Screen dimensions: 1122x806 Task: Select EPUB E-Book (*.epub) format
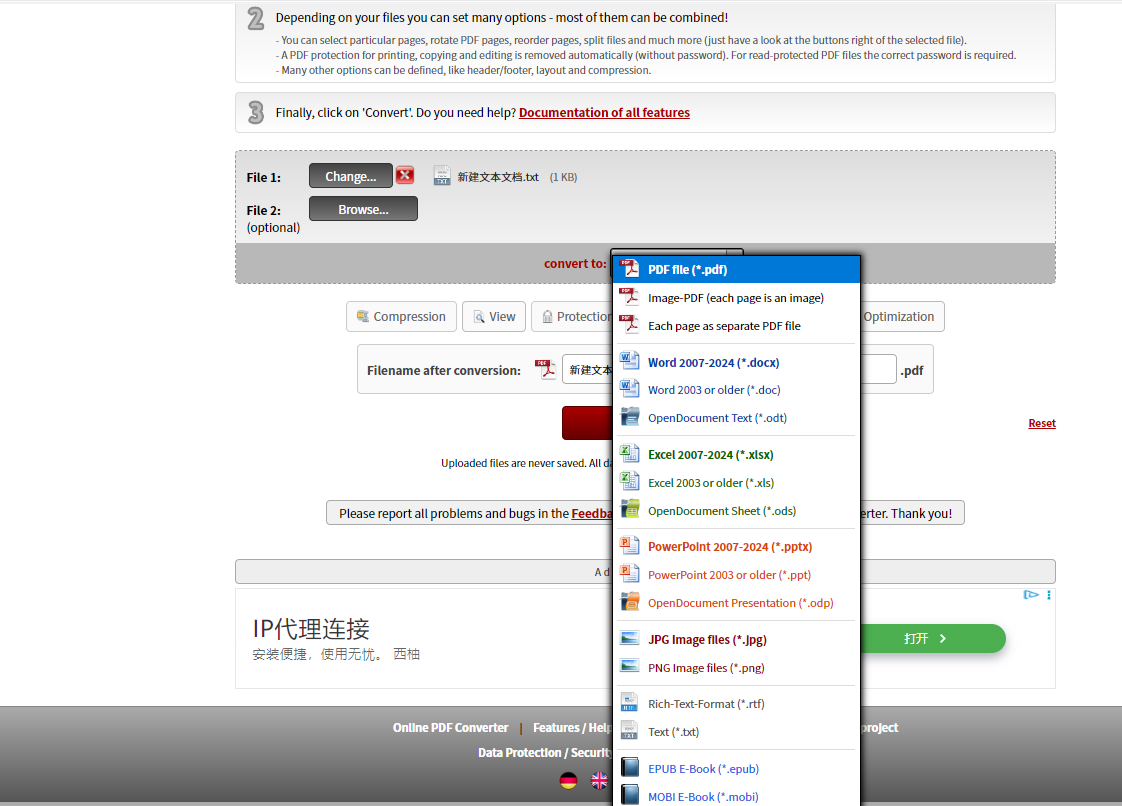pos(703,769)
